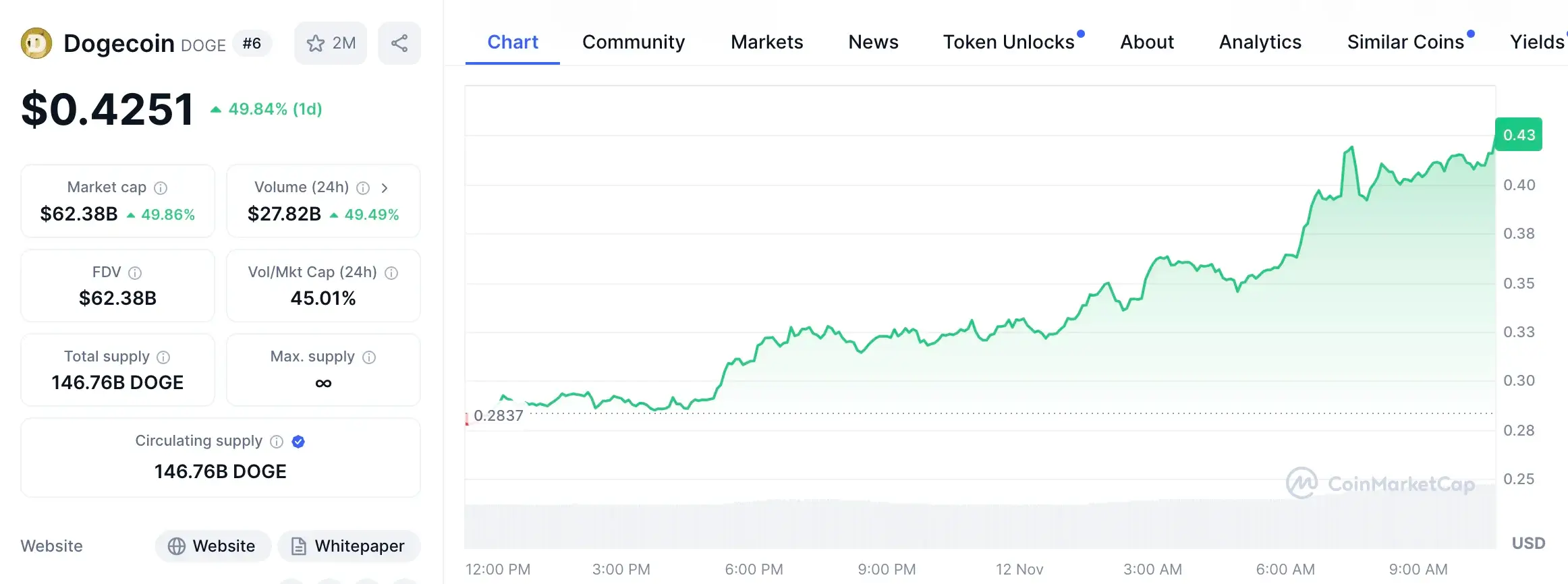Click the Circulating supply 146.76B DOGE value
Viewport: 1568px width, 584px height.
(x=221, y=472)
